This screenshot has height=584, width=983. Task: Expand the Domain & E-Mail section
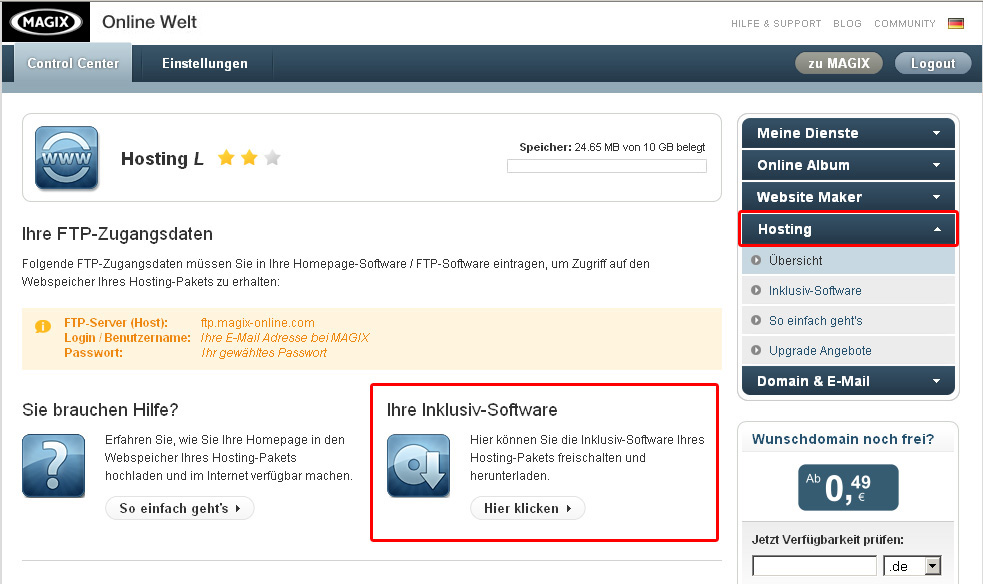tap(848, 381)
